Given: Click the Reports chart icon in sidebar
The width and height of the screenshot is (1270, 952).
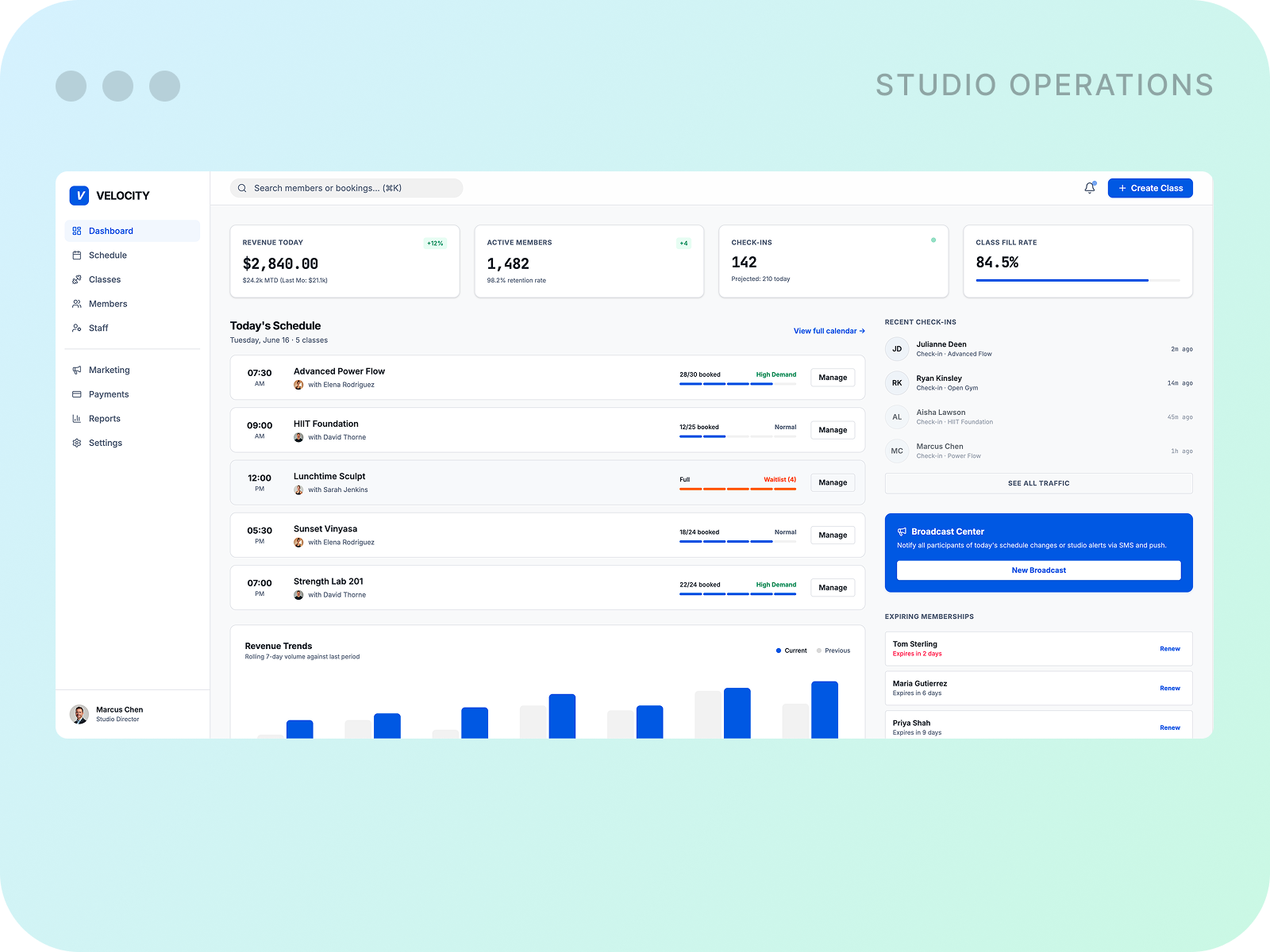Looking at the screenshot, I should 77,419.
